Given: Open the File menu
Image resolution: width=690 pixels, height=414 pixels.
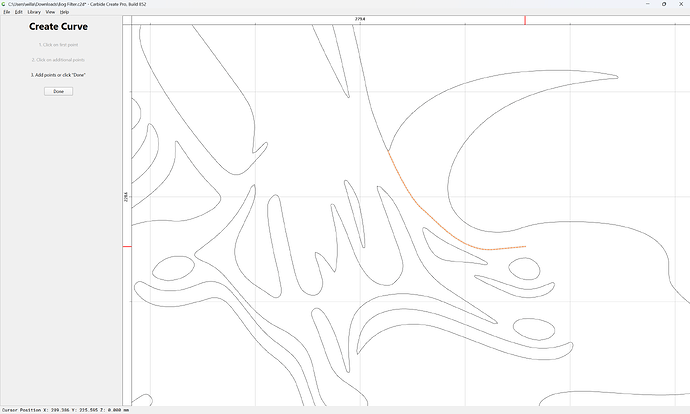Looking at the screenshot, I should click(x=7, y=12).
